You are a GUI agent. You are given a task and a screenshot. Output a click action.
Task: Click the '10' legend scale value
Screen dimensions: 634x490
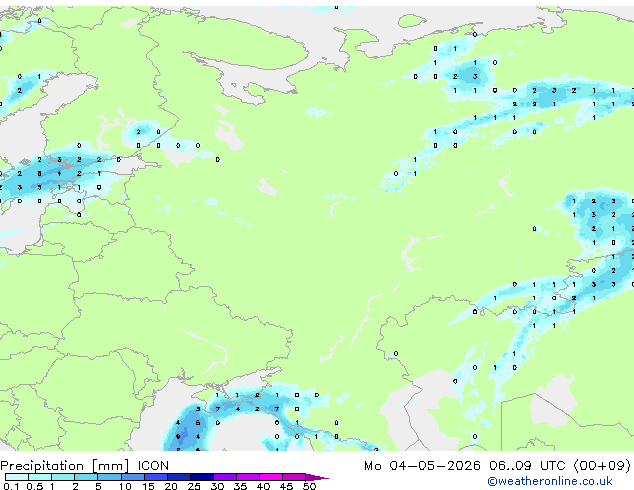(x=125, y=486)
